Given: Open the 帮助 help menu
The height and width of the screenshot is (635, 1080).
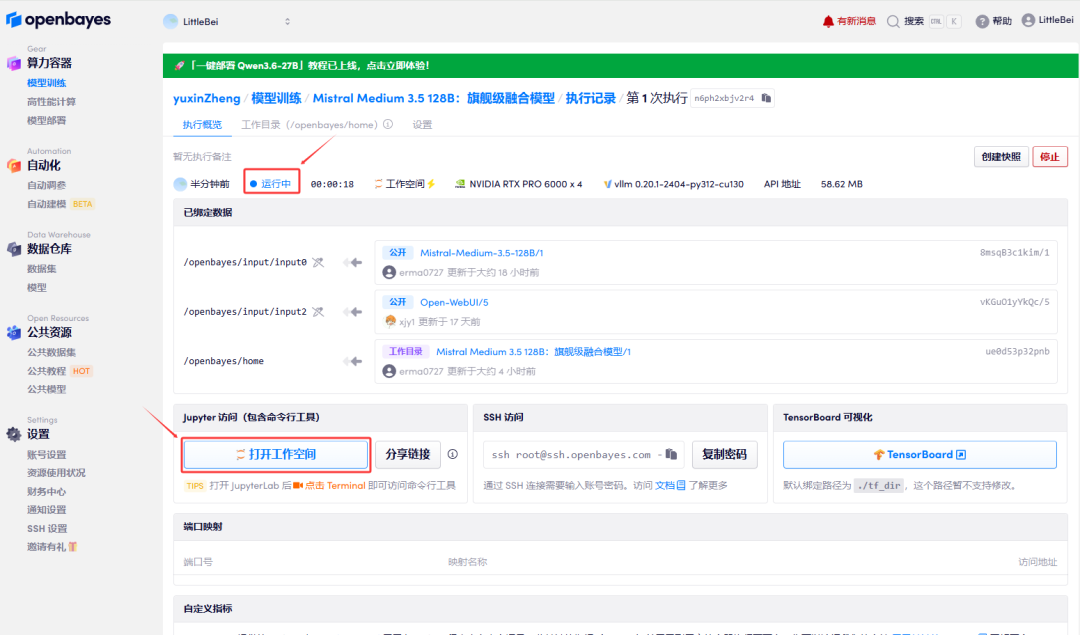Looking at the screenshot, I should (993, 21).
